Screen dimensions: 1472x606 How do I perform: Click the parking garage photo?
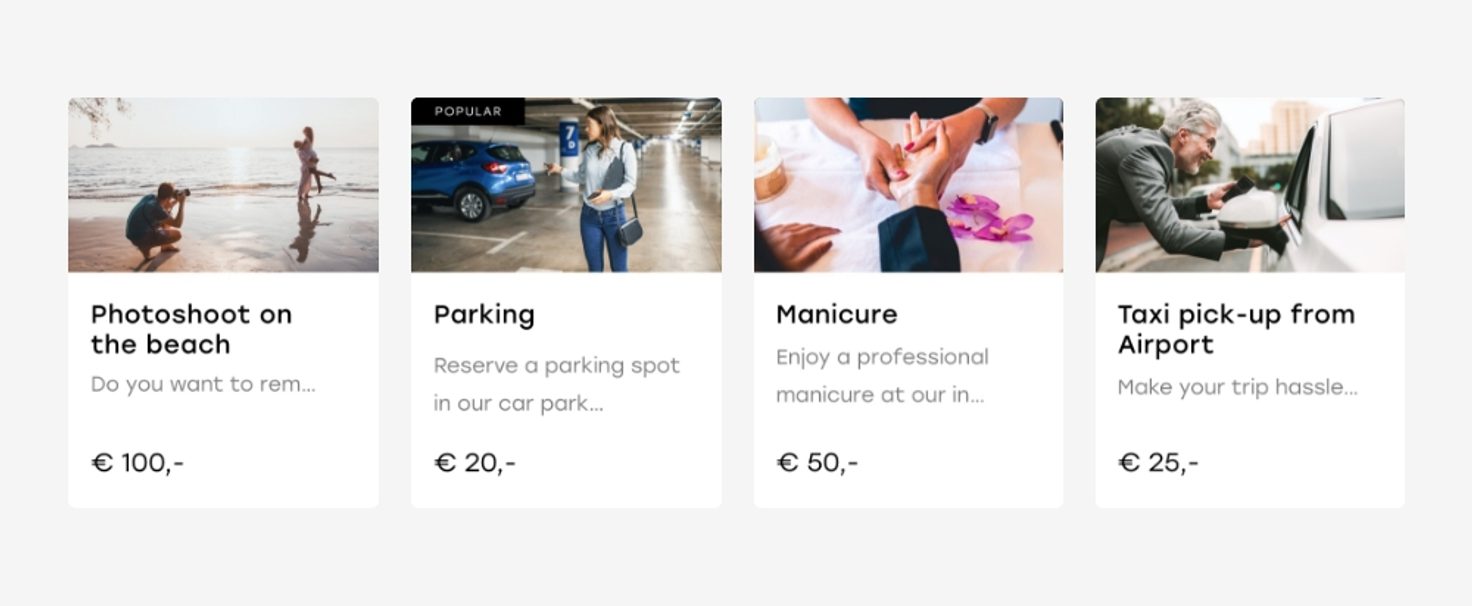click(x=566, y=185)
